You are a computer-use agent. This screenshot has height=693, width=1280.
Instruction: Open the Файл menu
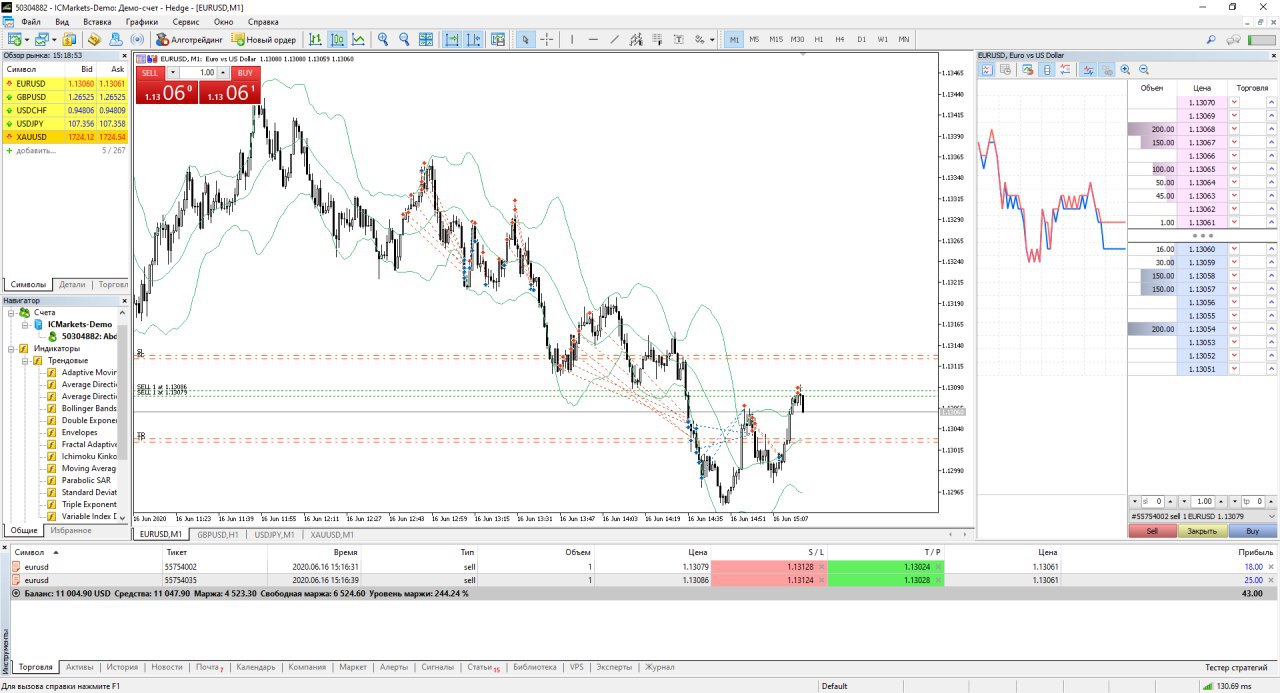(x=30, y=21)
